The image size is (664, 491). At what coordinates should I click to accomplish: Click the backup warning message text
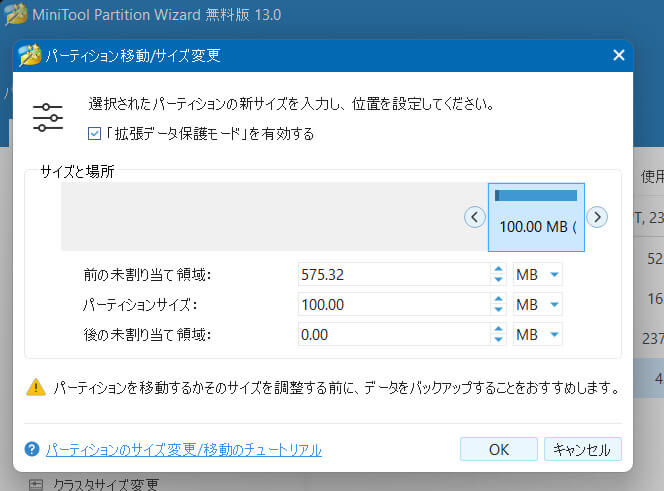point(337,387)
